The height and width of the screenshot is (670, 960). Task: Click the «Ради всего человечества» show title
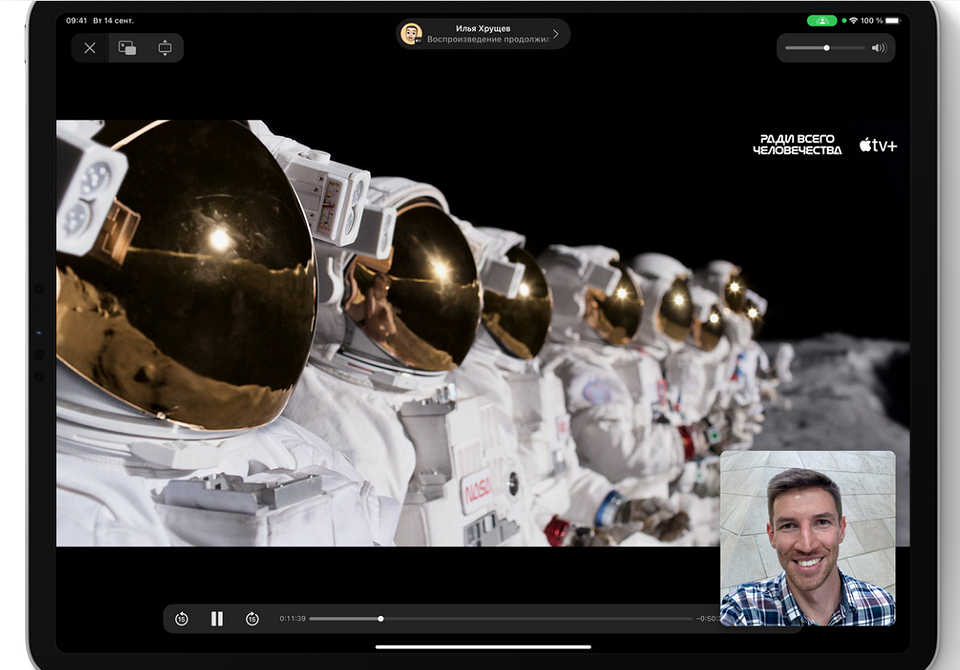(x=797, y=145)
